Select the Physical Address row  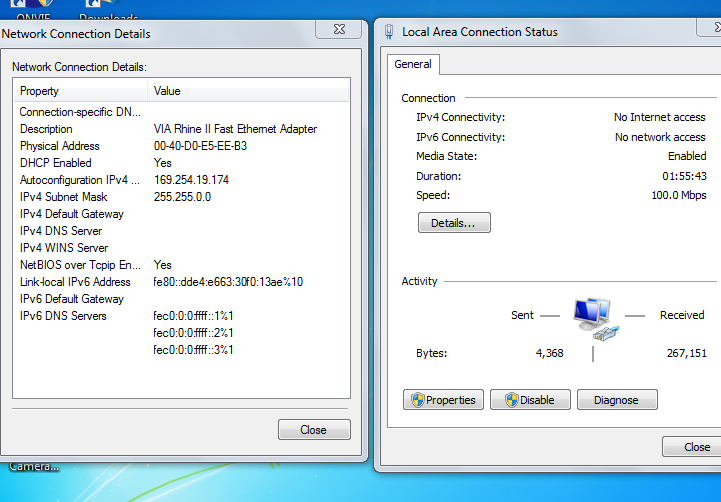(60, 146)
